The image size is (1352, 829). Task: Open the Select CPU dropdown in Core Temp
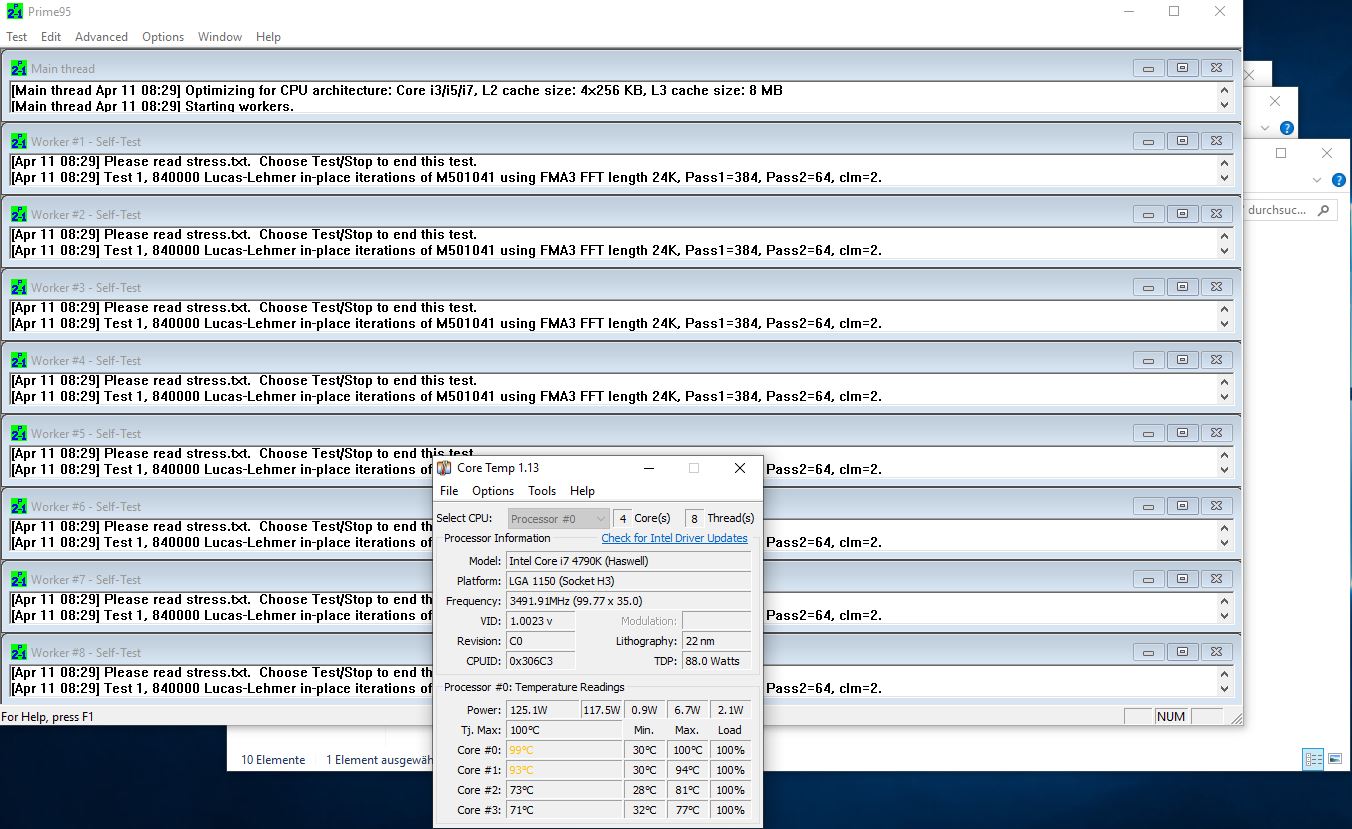coord(558,518)
